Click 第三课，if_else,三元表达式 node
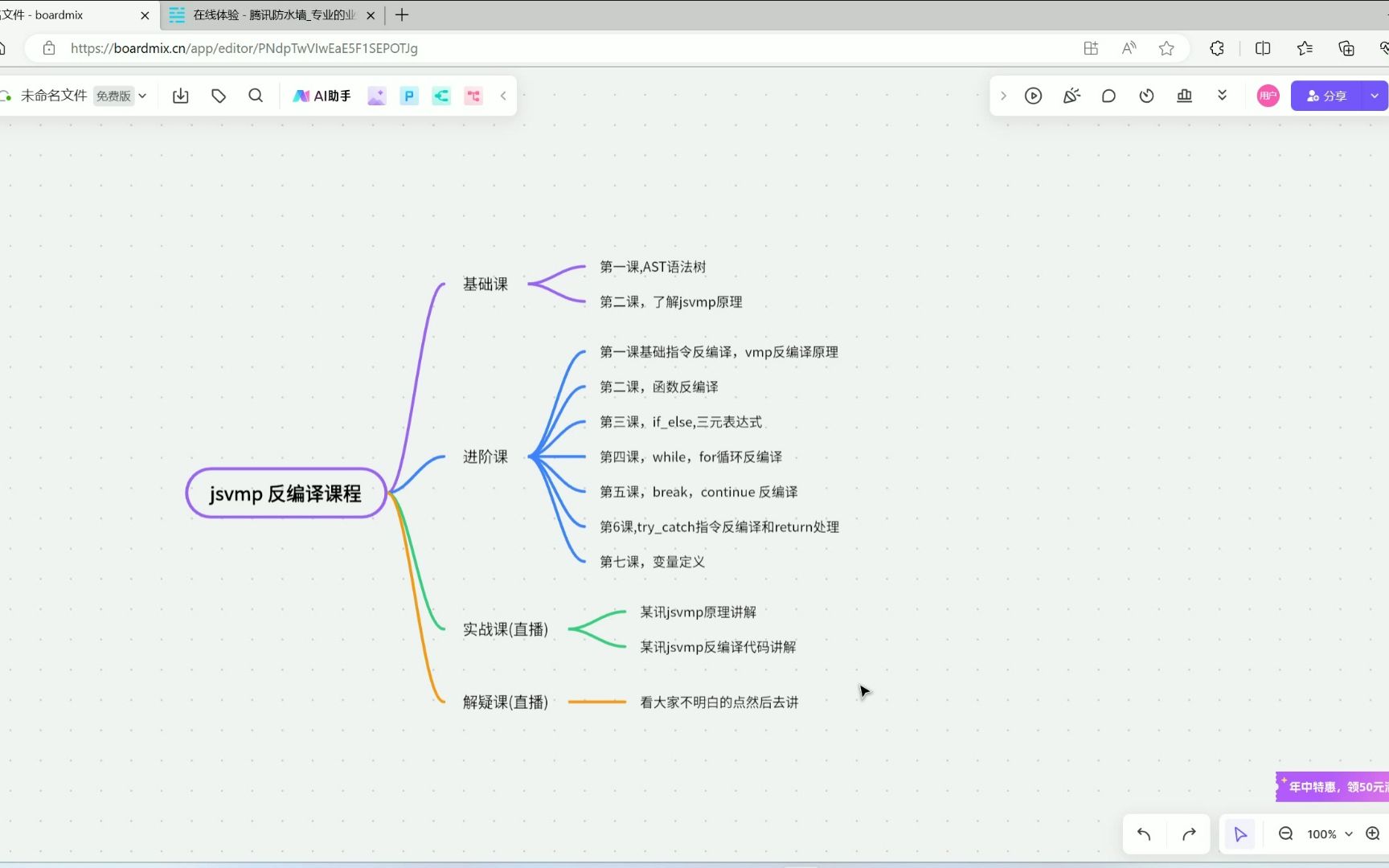Screen dimensions: 1389x868 [681, 422]
